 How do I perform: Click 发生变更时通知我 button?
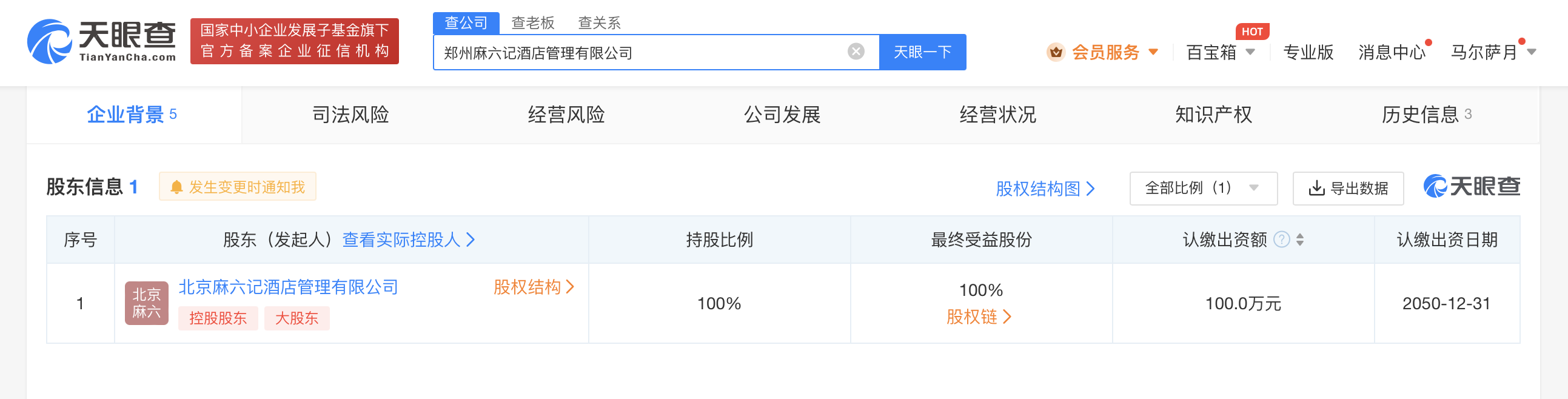click(238, 186)
